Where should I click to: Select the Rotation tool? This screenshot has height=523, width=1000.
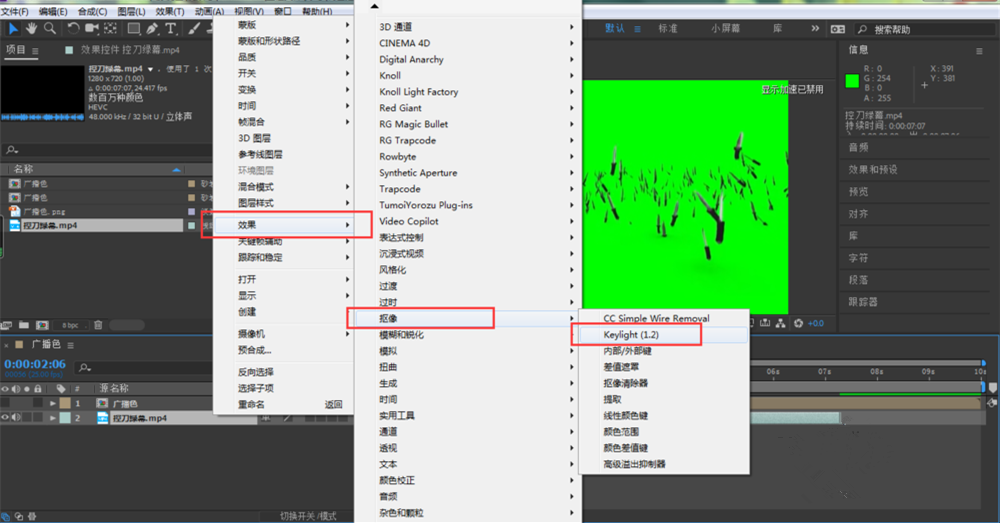coord(73,28)
